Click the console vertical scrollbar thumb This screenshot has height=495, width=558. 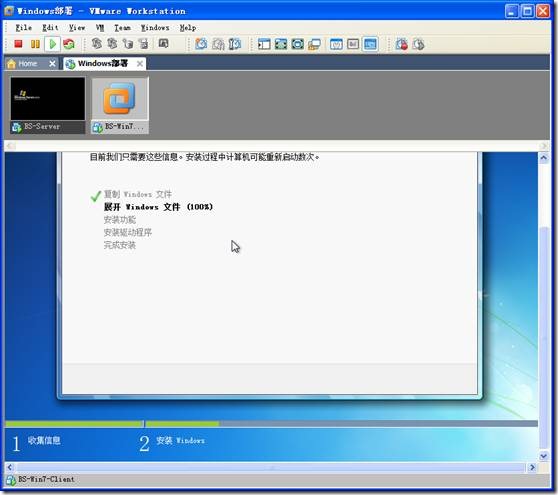tap(543, 338)
